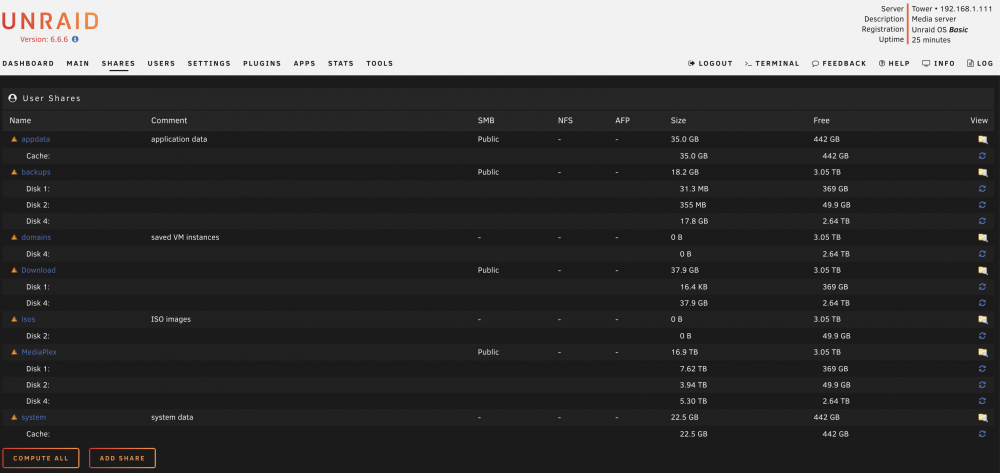Click the 'ISO images' comment text
Image resolution: width=1000 pixels, height=473 pixels.
click(171, 319)
